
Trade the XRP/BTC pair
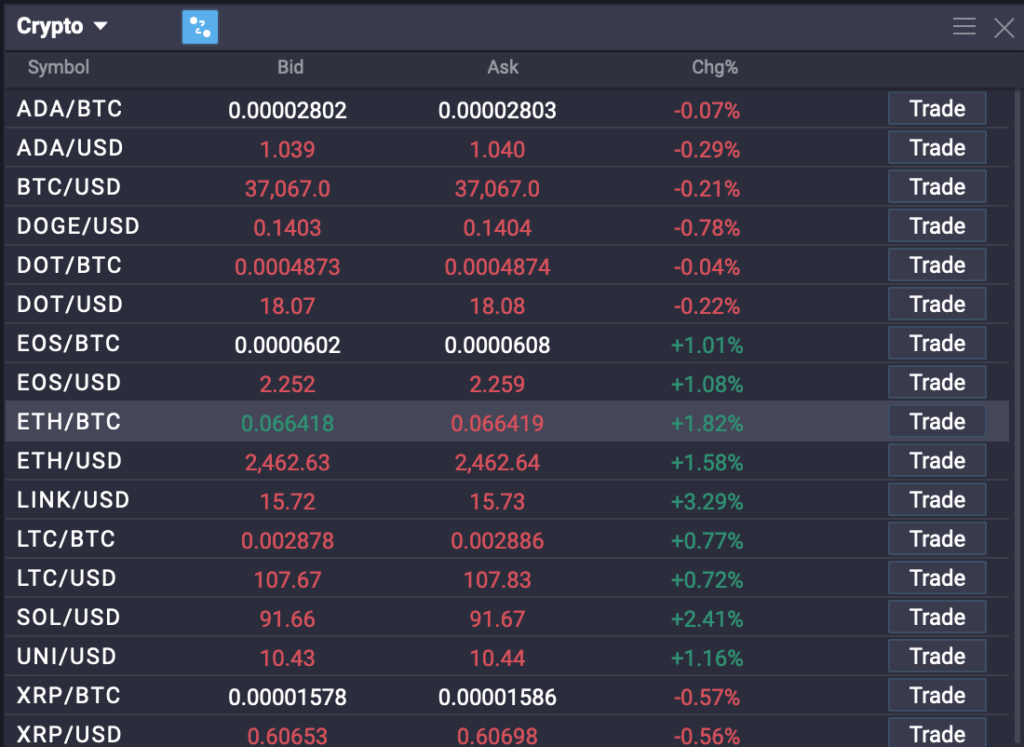[x=936, y=695]
